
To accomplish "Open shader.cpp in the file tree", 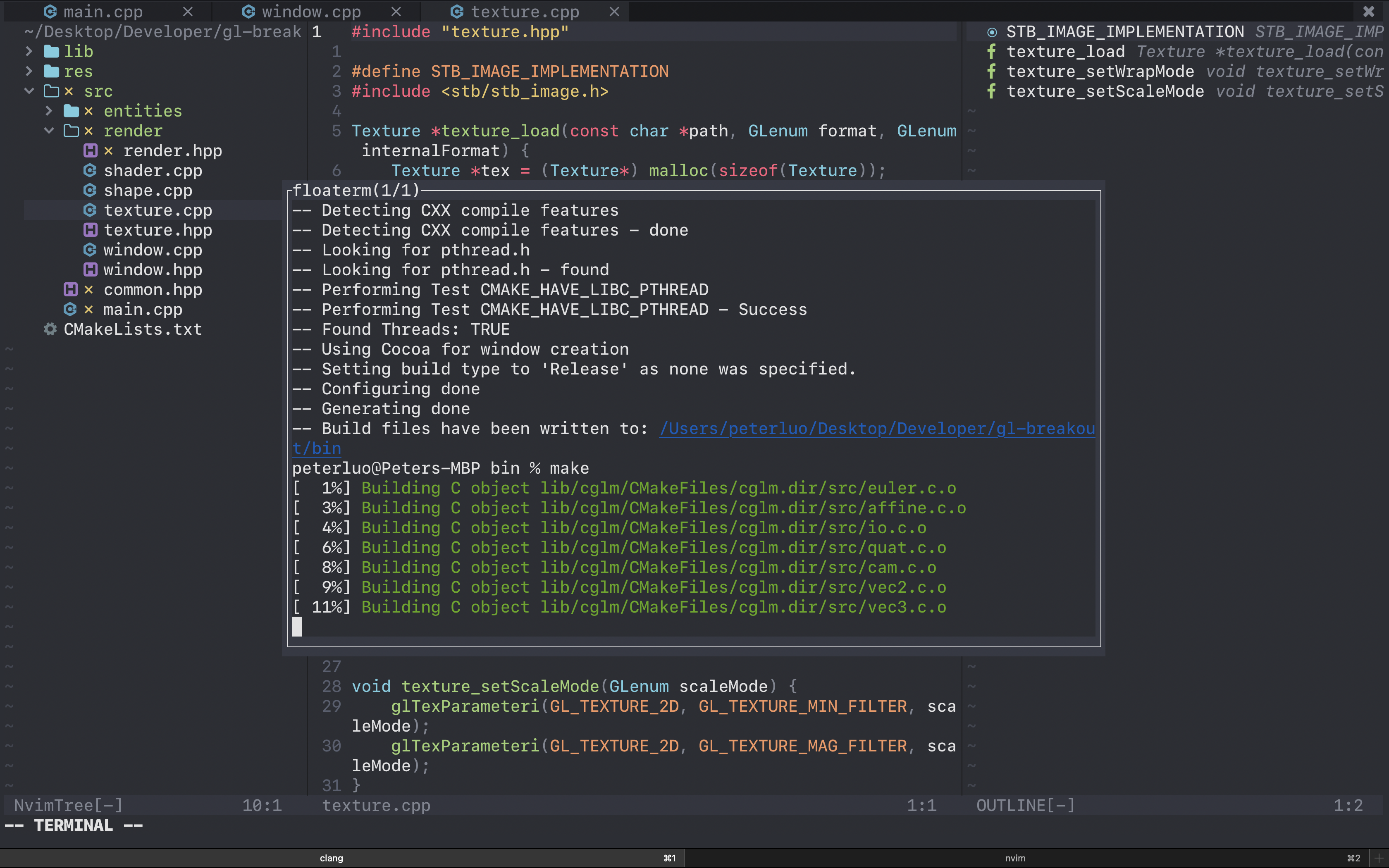I will [153, 170].
